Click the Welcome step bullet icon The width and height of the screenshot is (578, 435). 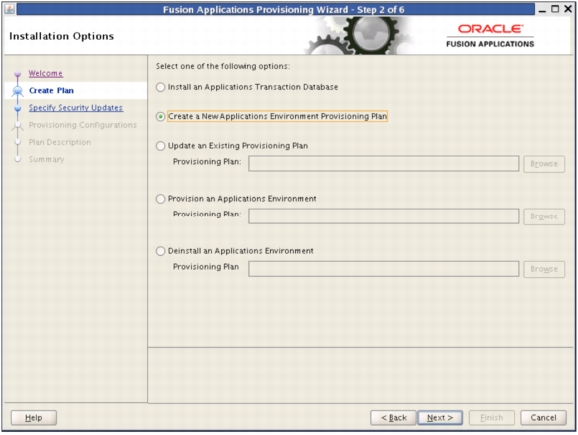(x=17, y=74)
